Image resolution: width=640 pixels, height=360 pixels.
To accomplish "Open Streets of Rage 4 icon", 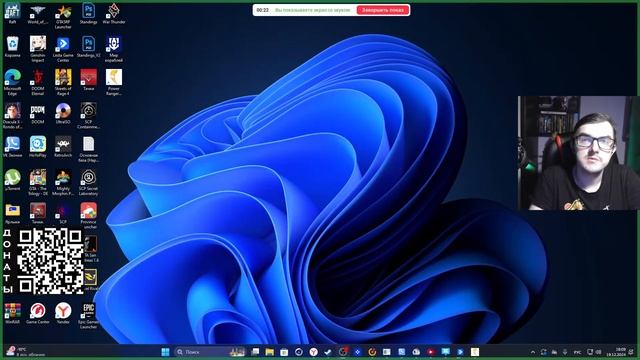I will (63, 82).
